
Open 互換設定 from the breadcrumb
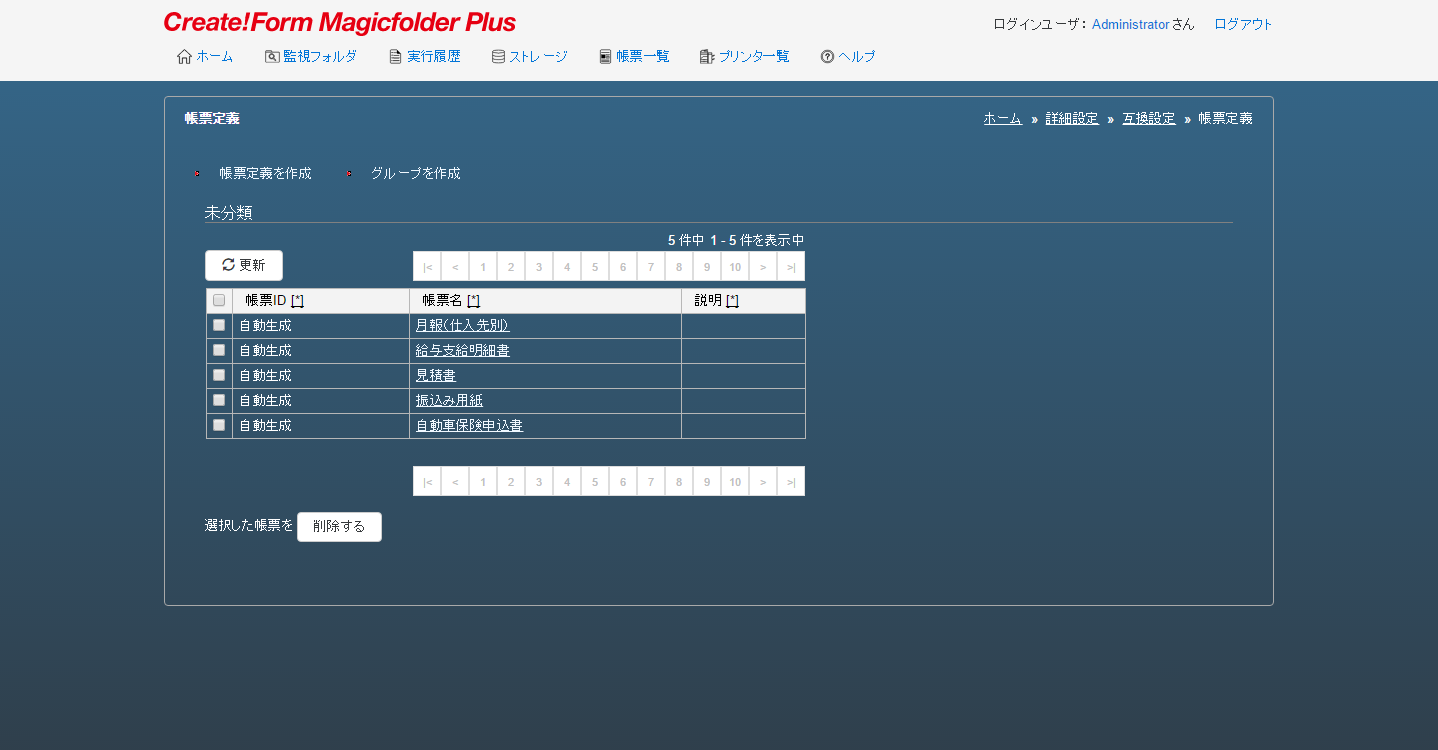[x=1148, y=118]
